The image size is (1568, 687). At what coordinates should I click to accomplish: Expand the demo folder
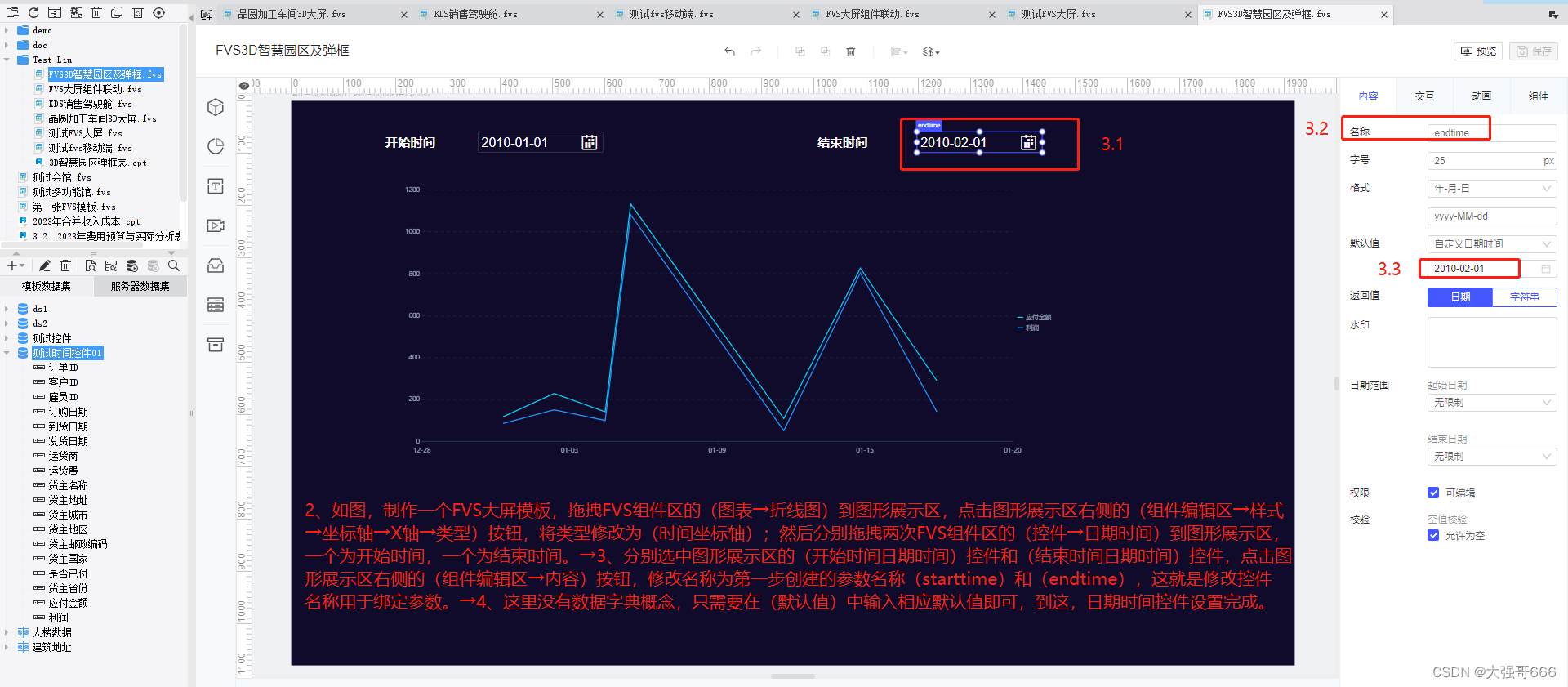coord(7,30)
